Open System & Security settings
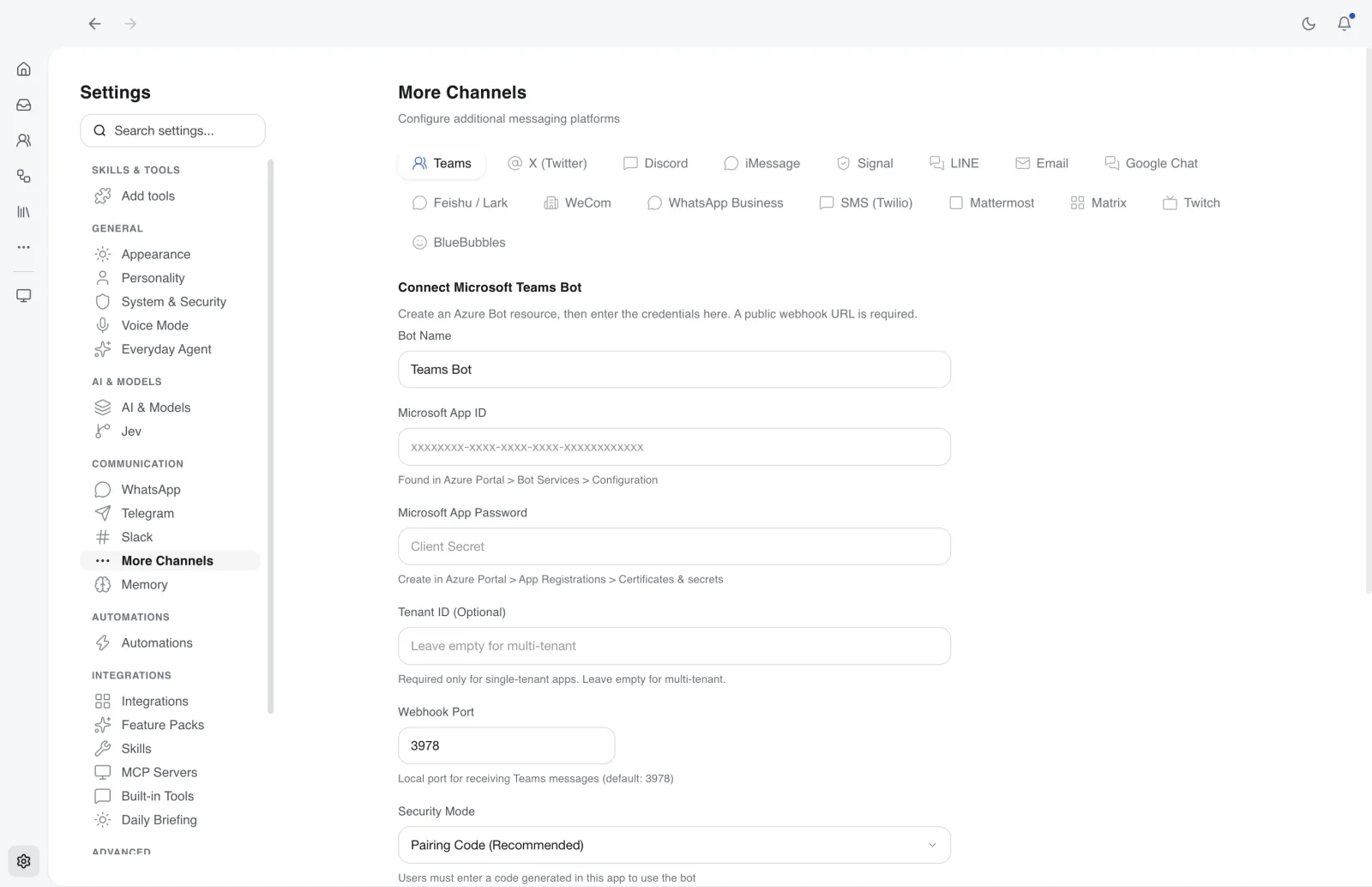Image resolution: width=1372 pixels, height=887 pixels. (171, 302)
